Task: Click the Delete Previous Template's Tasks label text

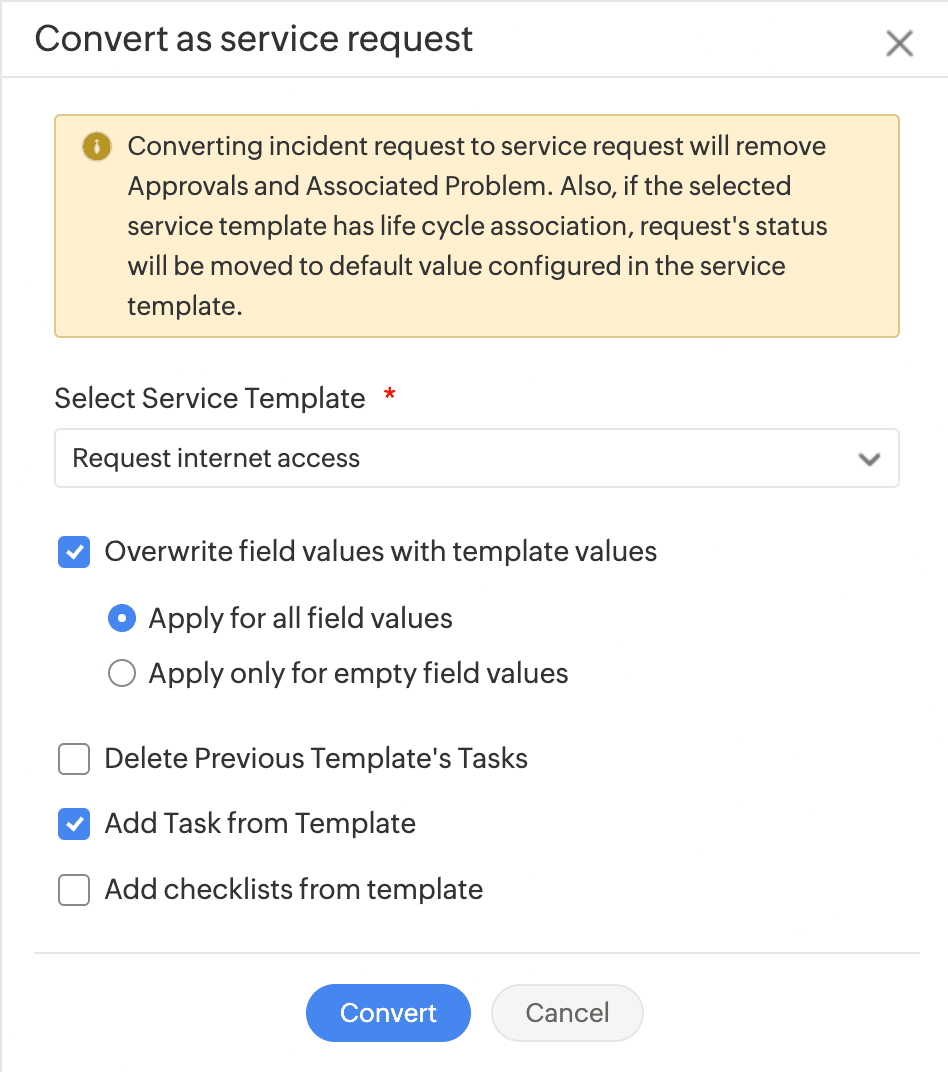Action: [316, 759]
